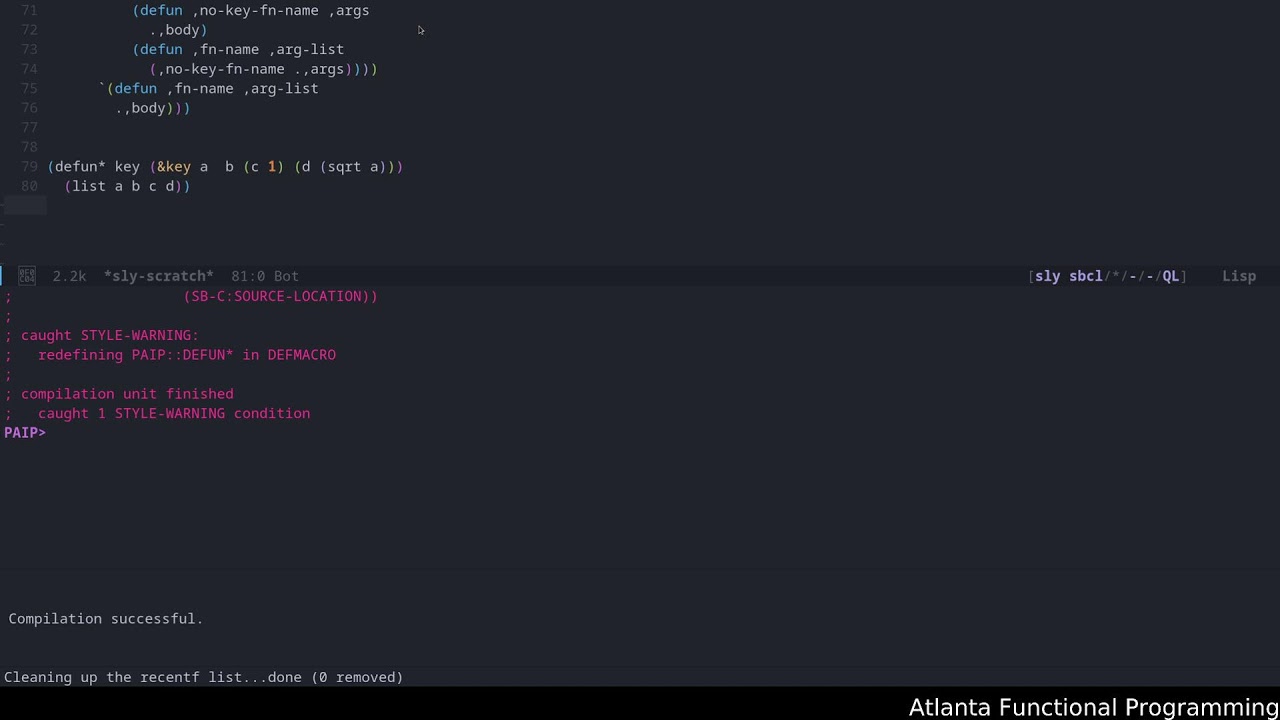Click 'caught 1 STYLE-WARNING condition' line
Image resolution: width=1280 pixels, height=720 pixels.
(x=174, y=413)
